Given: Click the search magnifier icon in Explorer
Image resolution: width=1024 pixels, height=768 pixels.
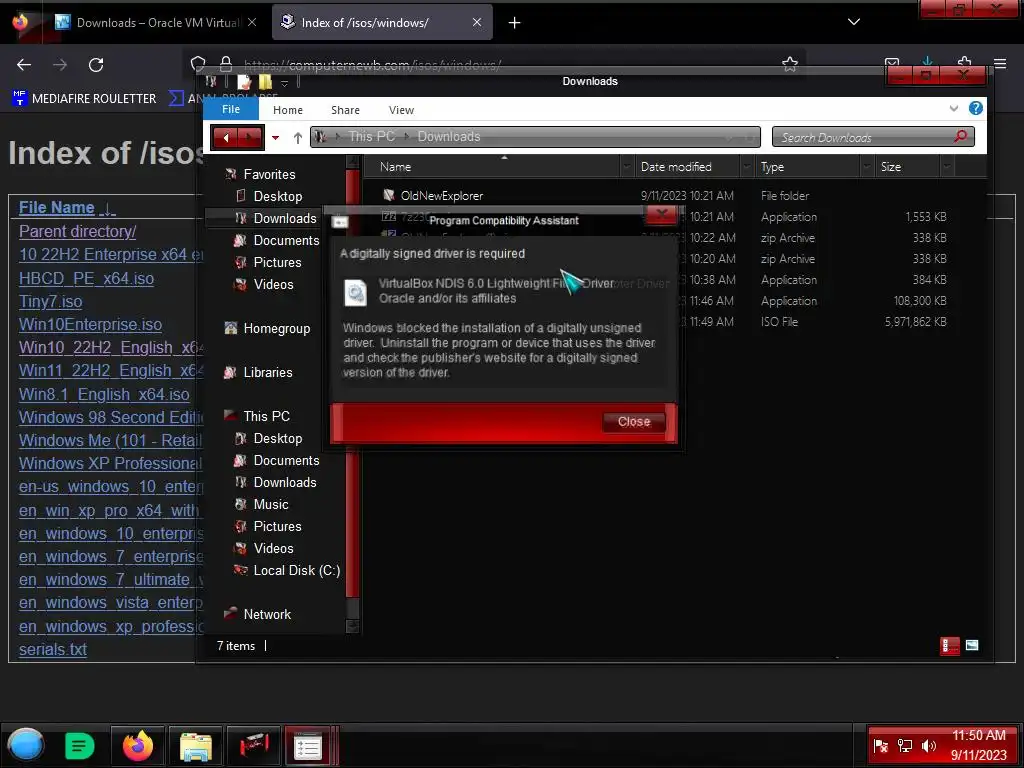Looking at the screenshot, I should (x=960, y=136).
